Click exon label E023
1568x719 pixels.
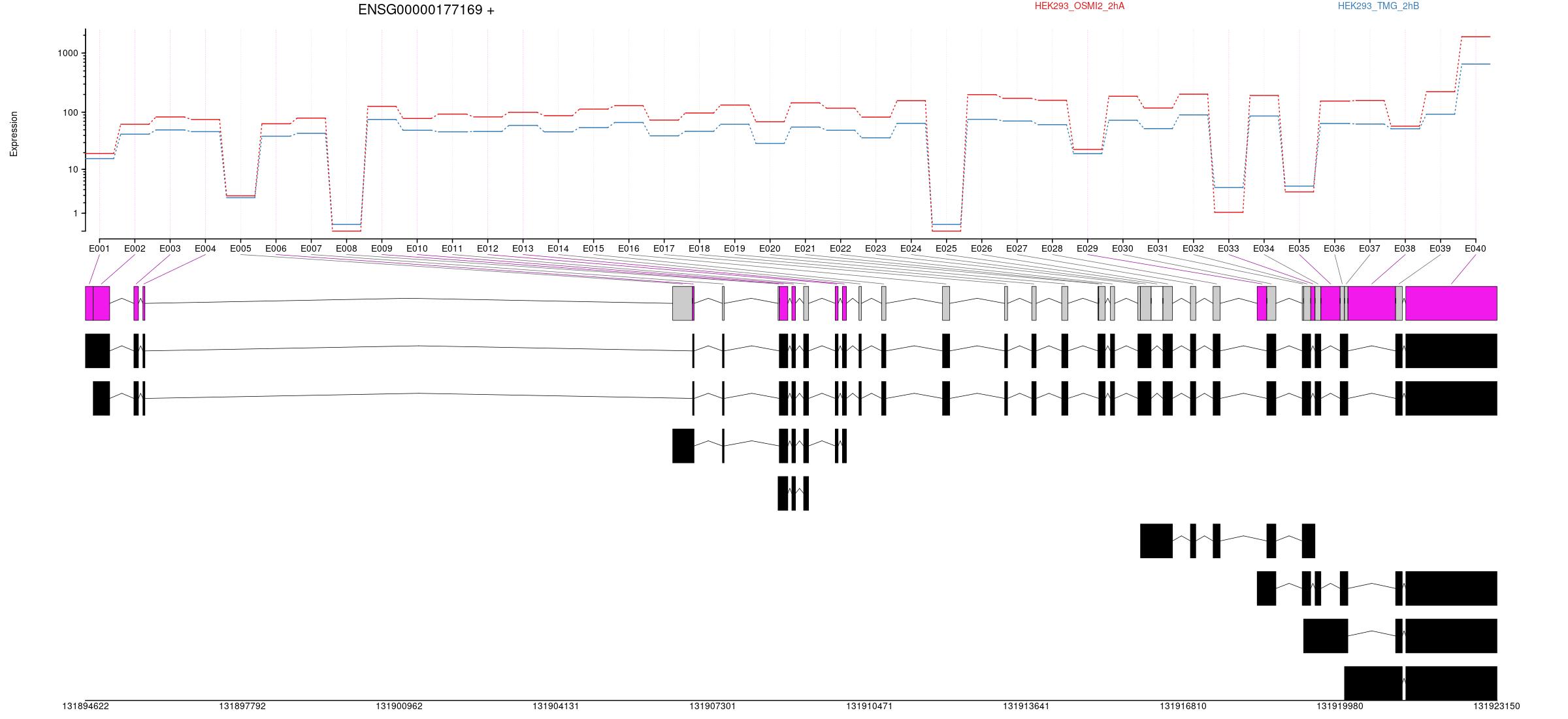875,248
